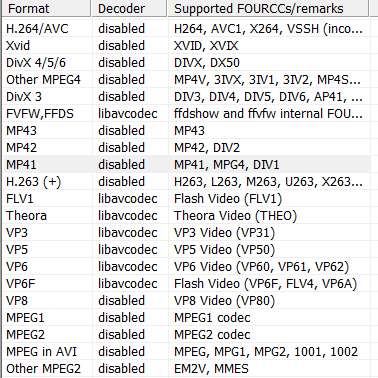
Task: Select the MP43 format entry
Action: 21,131
